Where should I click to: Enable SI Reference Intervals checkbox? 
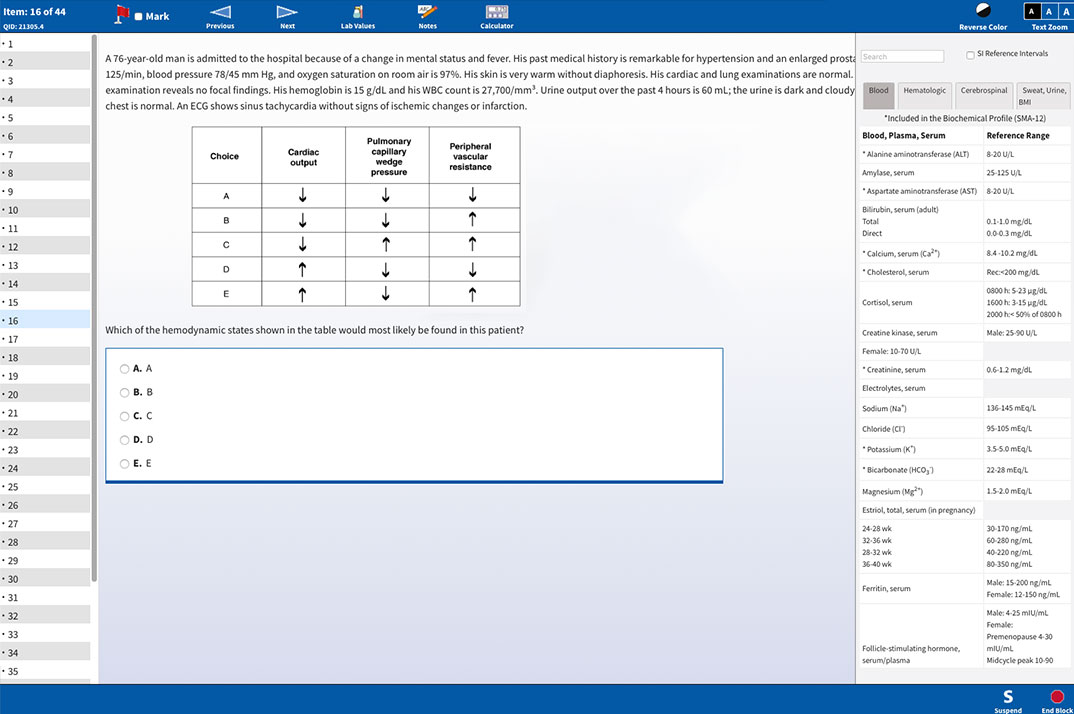coord(970,55)
